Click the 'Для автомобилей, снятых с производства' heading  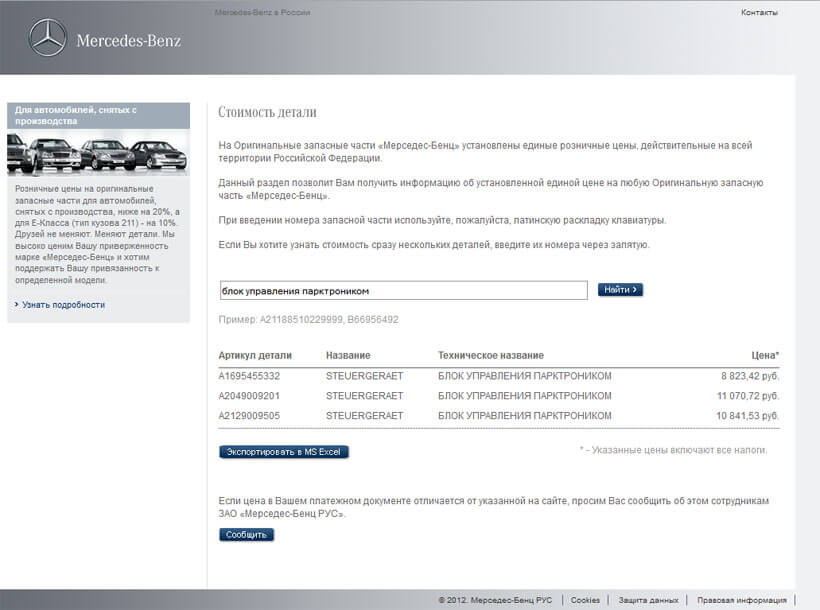76,115
